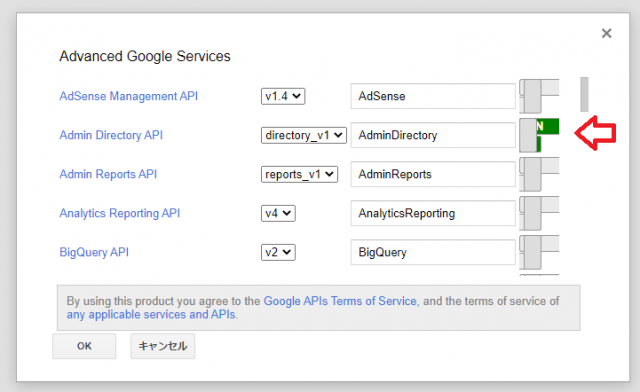Image resolution: width=640 pixels, height=392 pixels.
Task: Click the AdminDirectory identifier field
Action: point(433,135)
